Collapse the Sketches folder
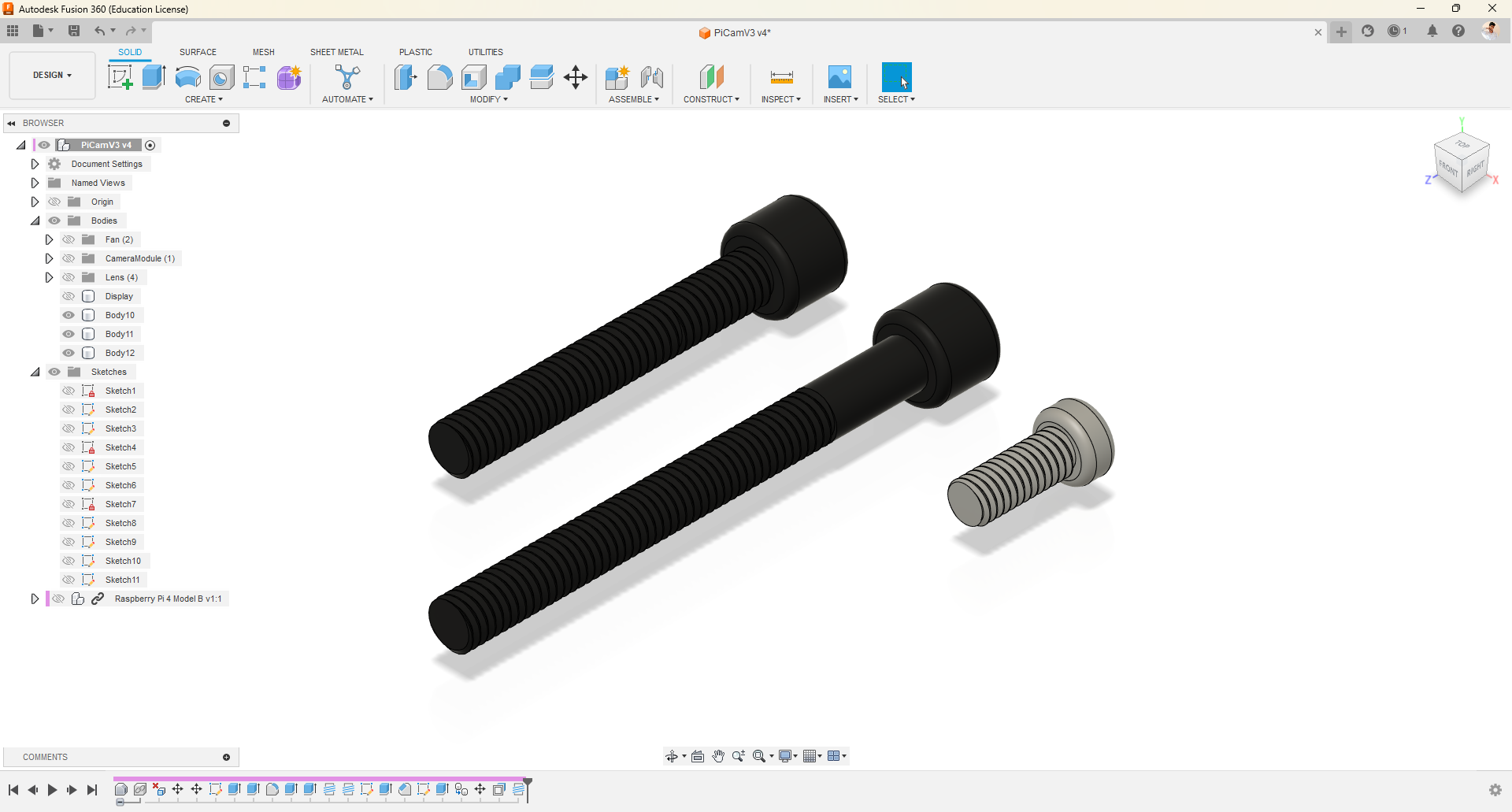 (x=35, y=372)
